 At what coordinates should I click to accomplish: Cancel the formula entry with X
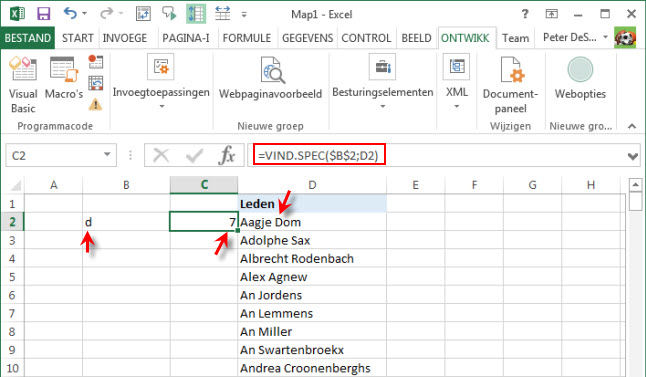(x=161, y=156)
